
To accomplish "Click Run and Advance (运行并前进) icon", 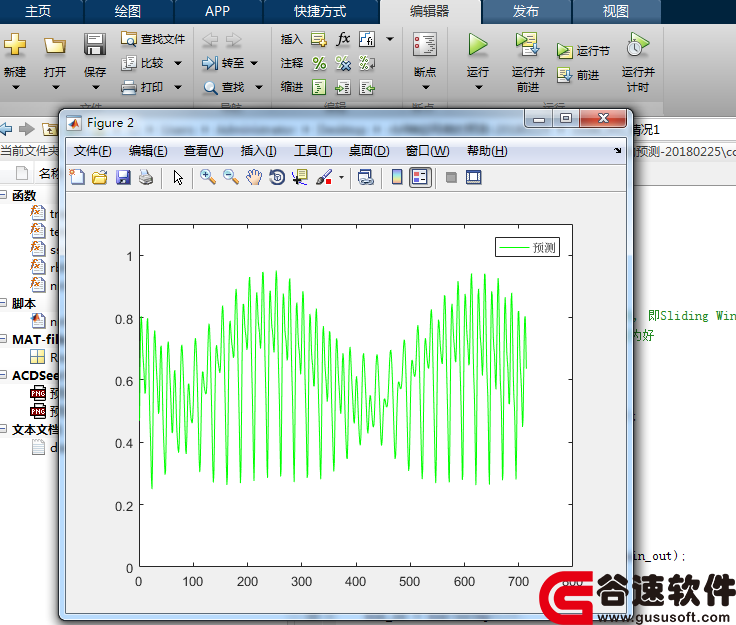I will 528,44.
